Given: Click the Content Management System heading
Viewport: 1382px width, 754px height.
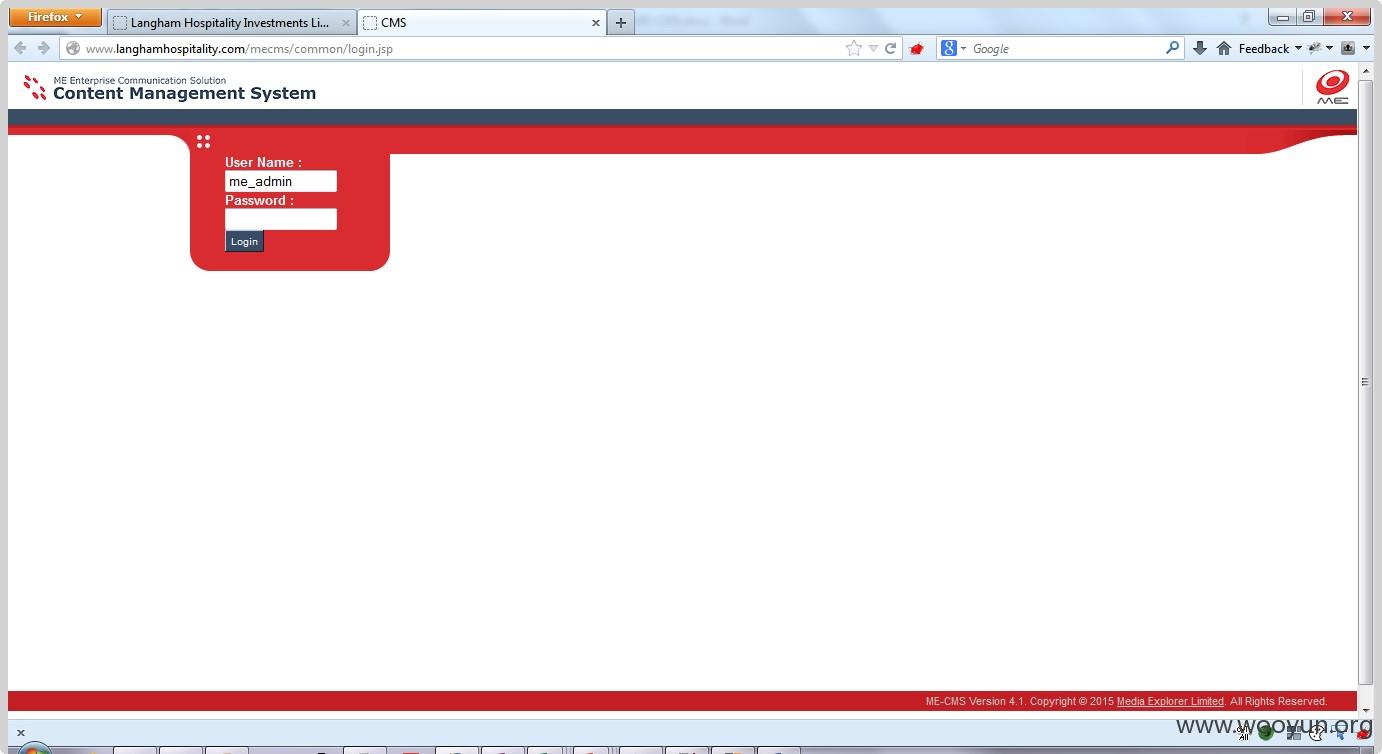Looking at the screenshot, I should pos(184,93).
